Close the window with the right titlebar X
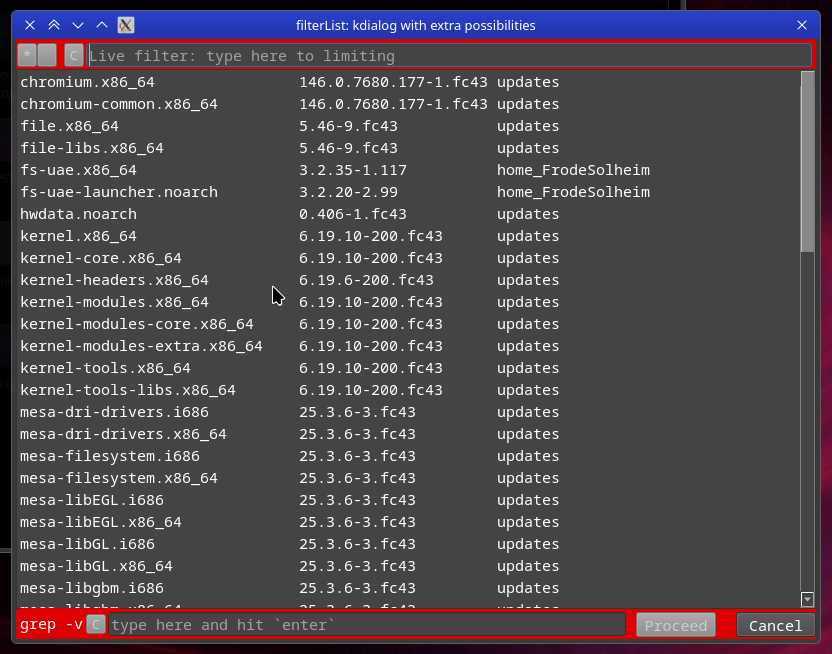The height and width of the screenshot is (654, 832). (x=801, y=25)
